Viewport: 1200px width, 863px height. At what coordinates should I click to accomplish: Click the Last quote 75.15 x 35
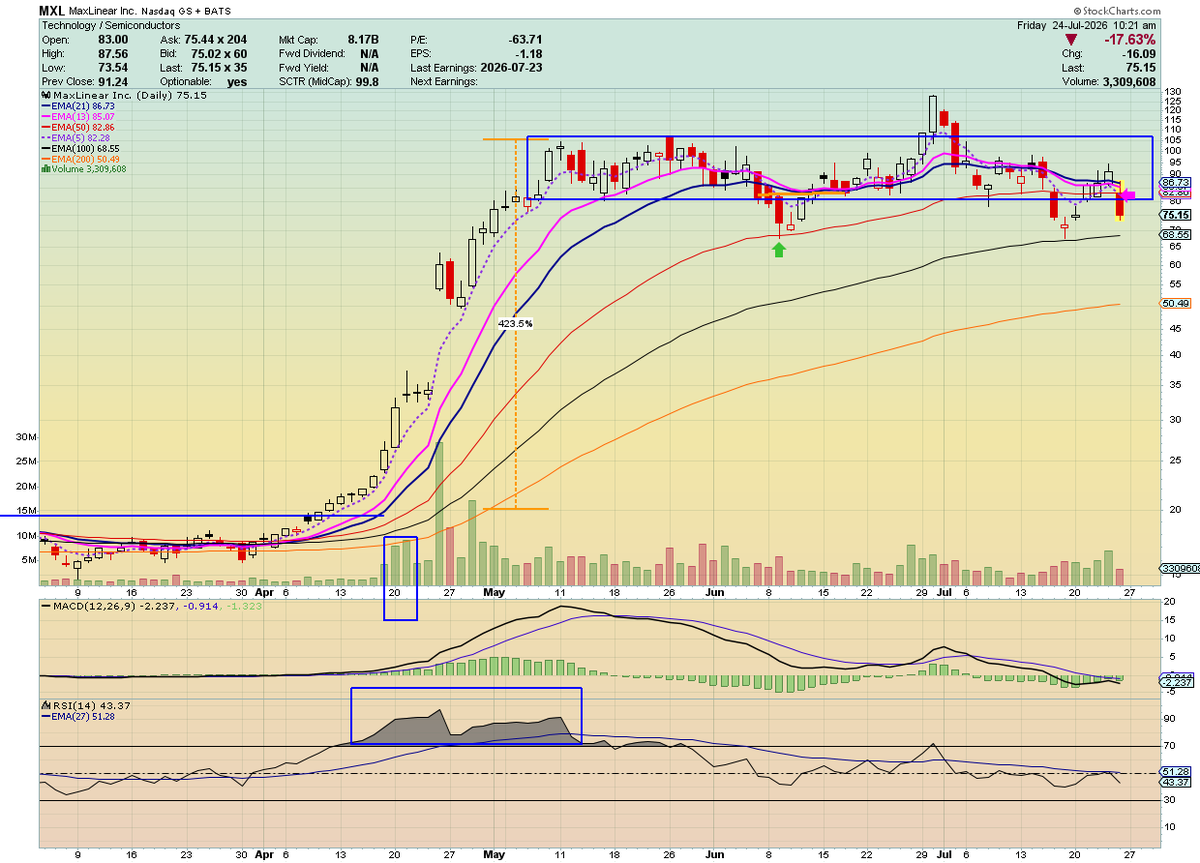pyautogui.click(x=218, y=68)
